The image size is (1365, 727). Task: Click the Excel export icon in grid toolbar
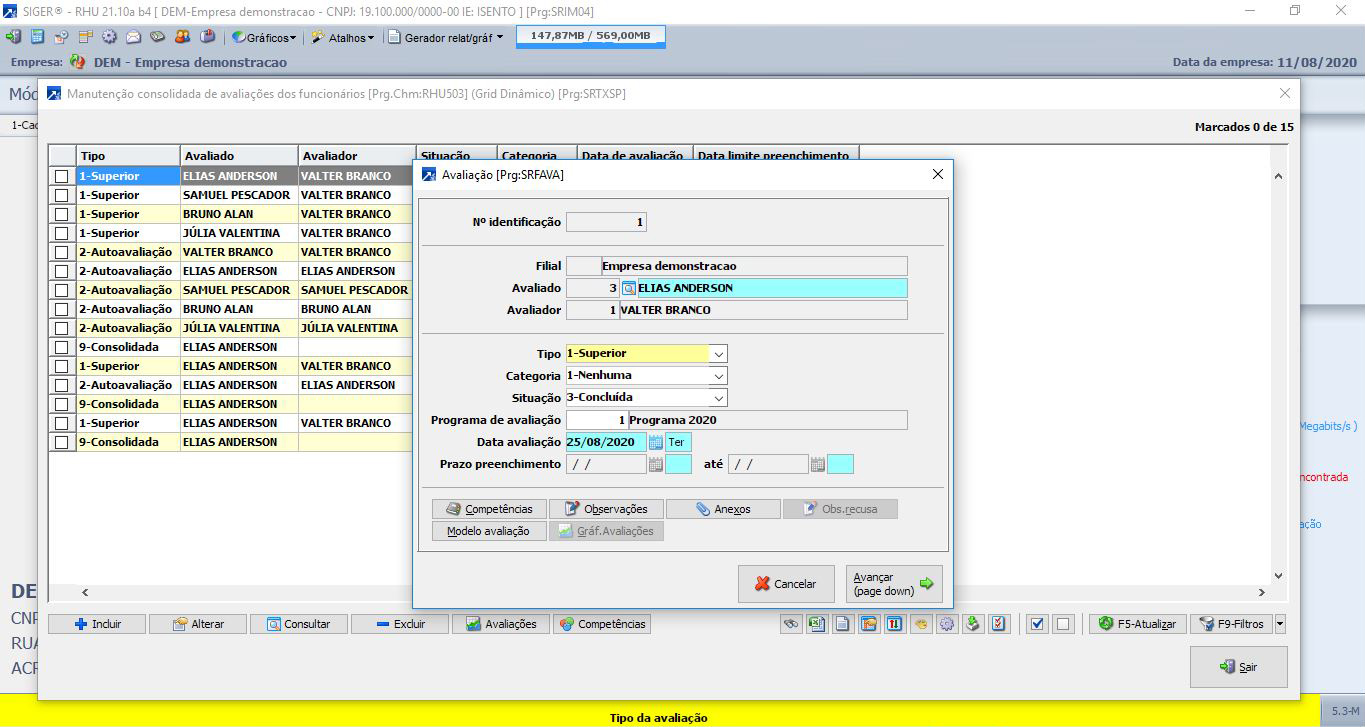click(817, 624)
